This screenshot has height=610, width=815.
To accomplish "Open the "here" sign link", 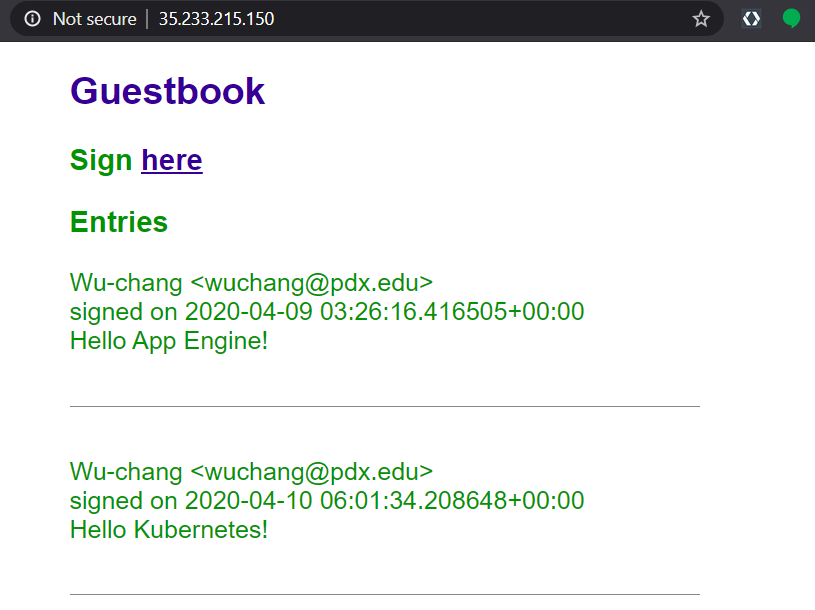I will click(x=172, y=160).
